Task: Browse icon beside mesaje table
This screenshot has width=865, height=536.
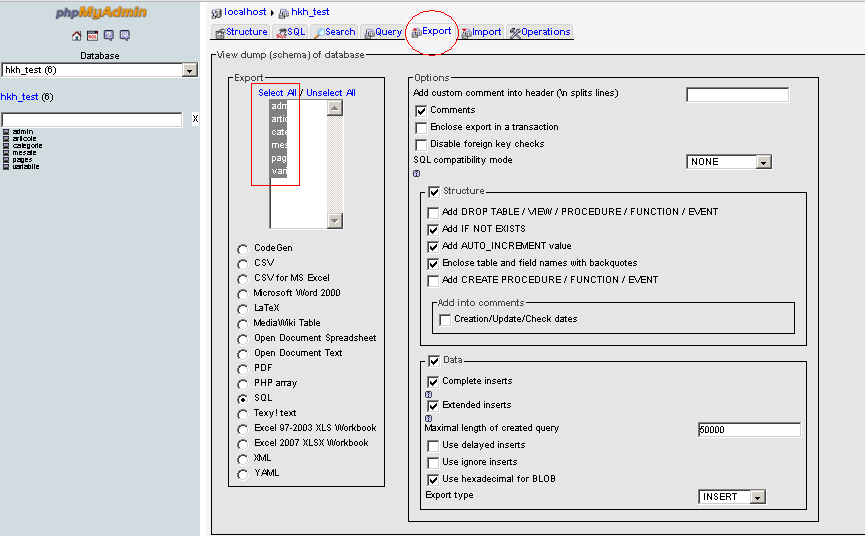Action: coord(6,153)
